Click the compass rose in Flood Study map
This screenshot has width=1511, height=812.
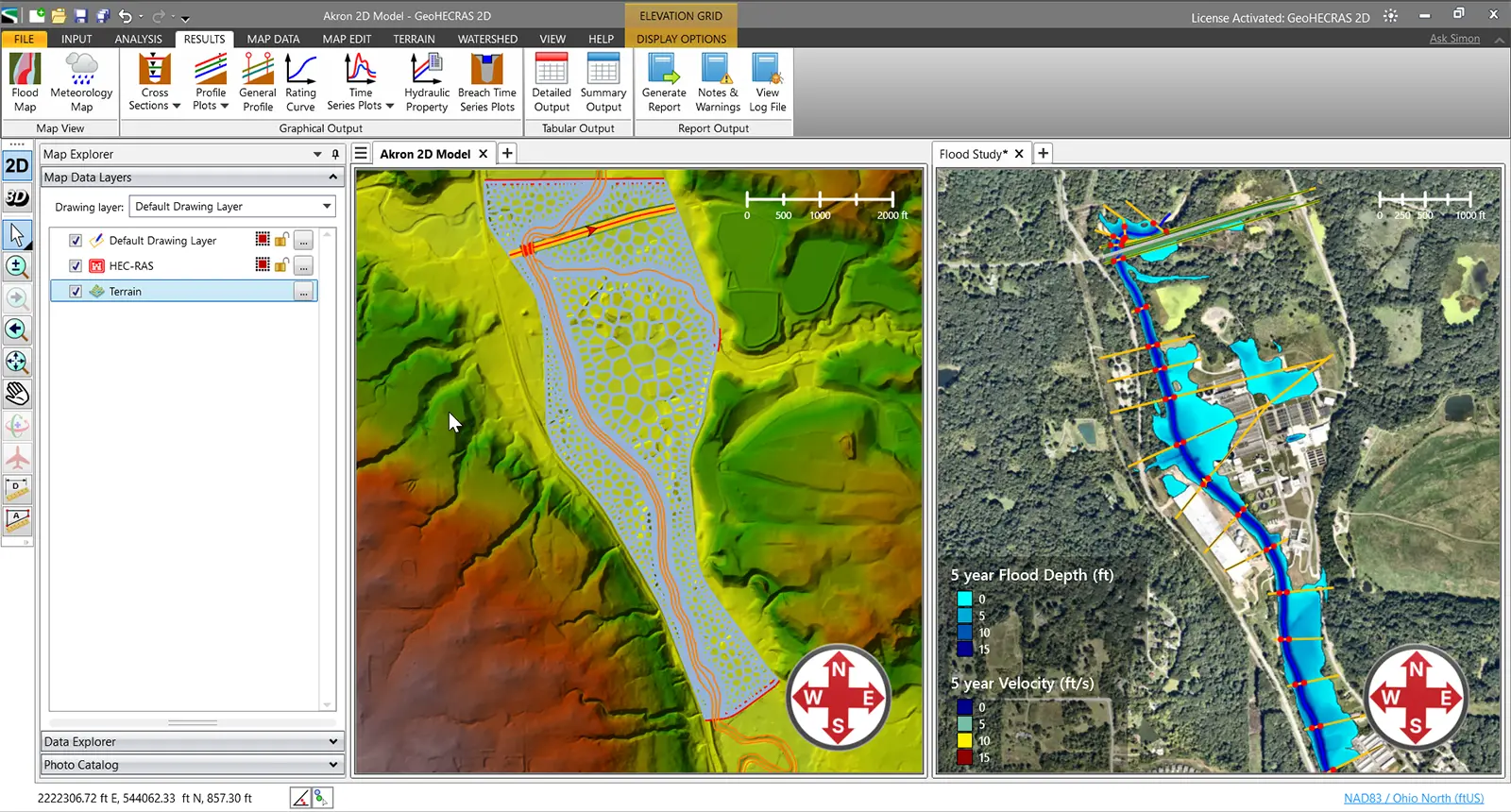(x=1416, y=698)
